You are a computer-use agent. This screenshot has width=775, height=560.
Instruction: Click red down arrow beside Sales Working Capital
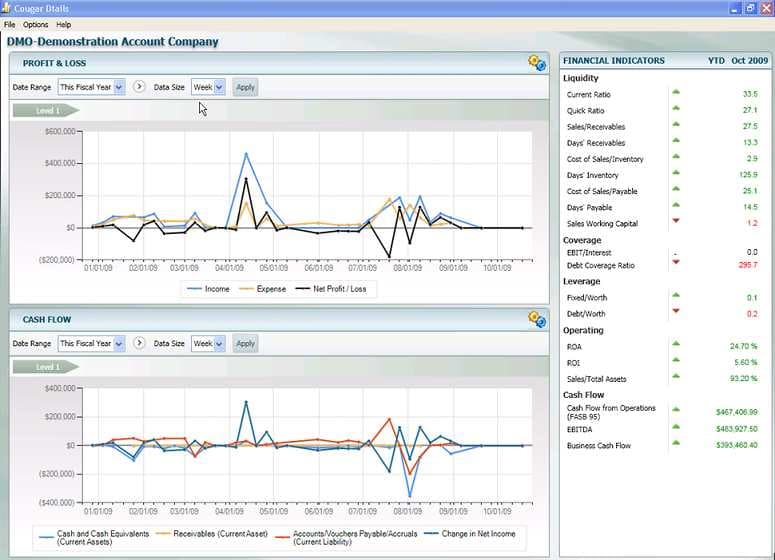tap(676, 221)
